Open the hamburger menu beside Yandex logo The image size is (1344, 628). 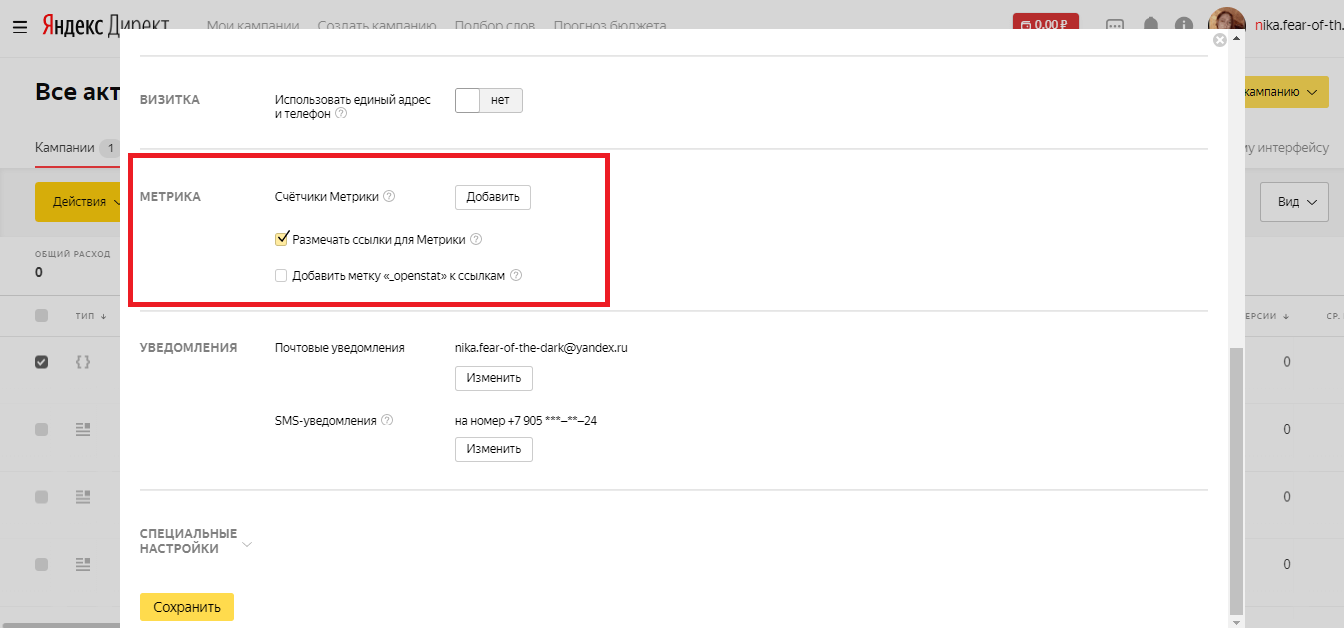[20, 26]
